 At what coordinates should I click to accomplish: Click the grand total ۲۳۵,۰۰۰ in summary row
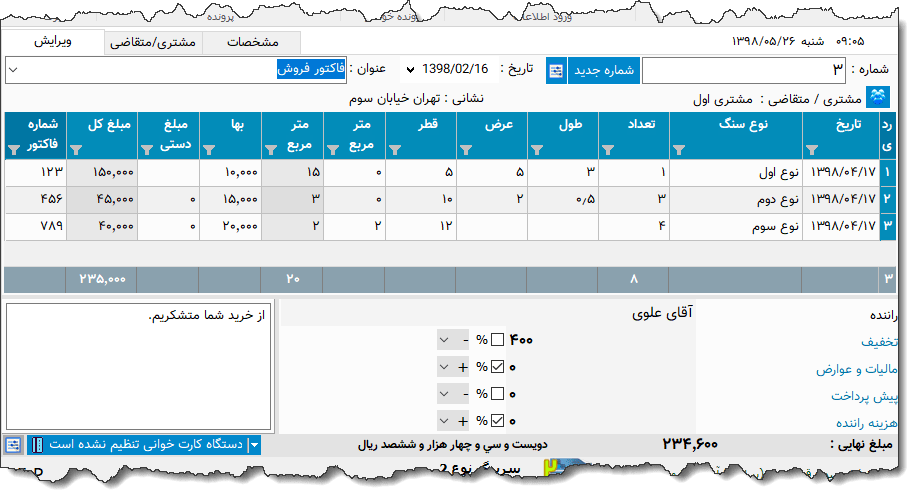[102, 279]
